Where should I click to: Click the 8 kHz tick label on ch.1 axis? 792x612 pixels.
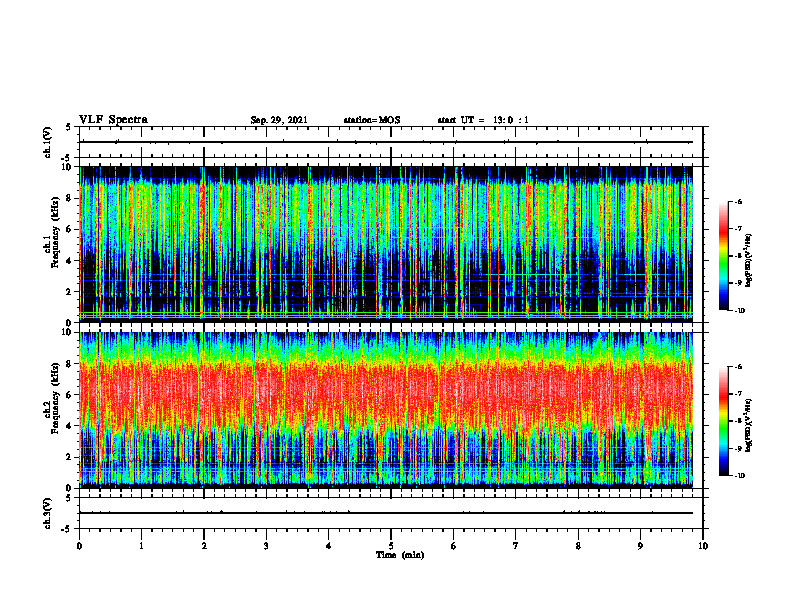[x=70, y=198]
